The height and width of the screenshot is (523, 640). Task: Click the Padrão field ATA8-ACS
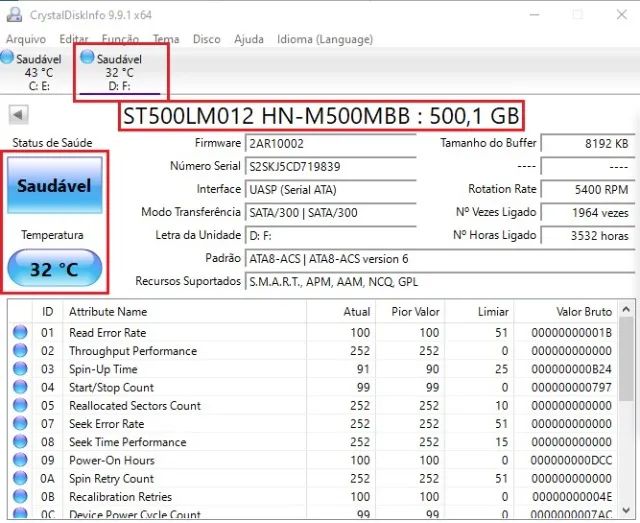coord(440,259)
